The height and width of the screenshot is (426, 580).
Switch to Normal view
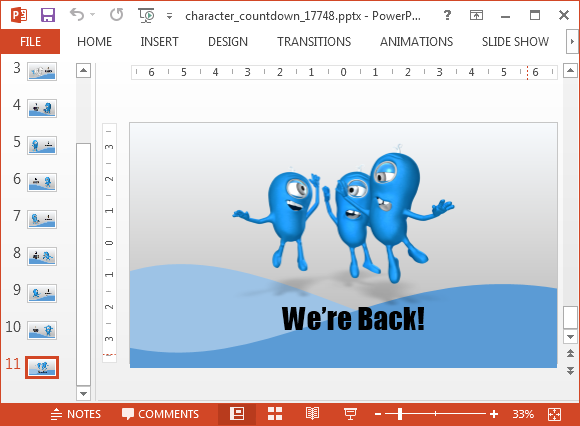pyautogui.click(x=237, y=414)
